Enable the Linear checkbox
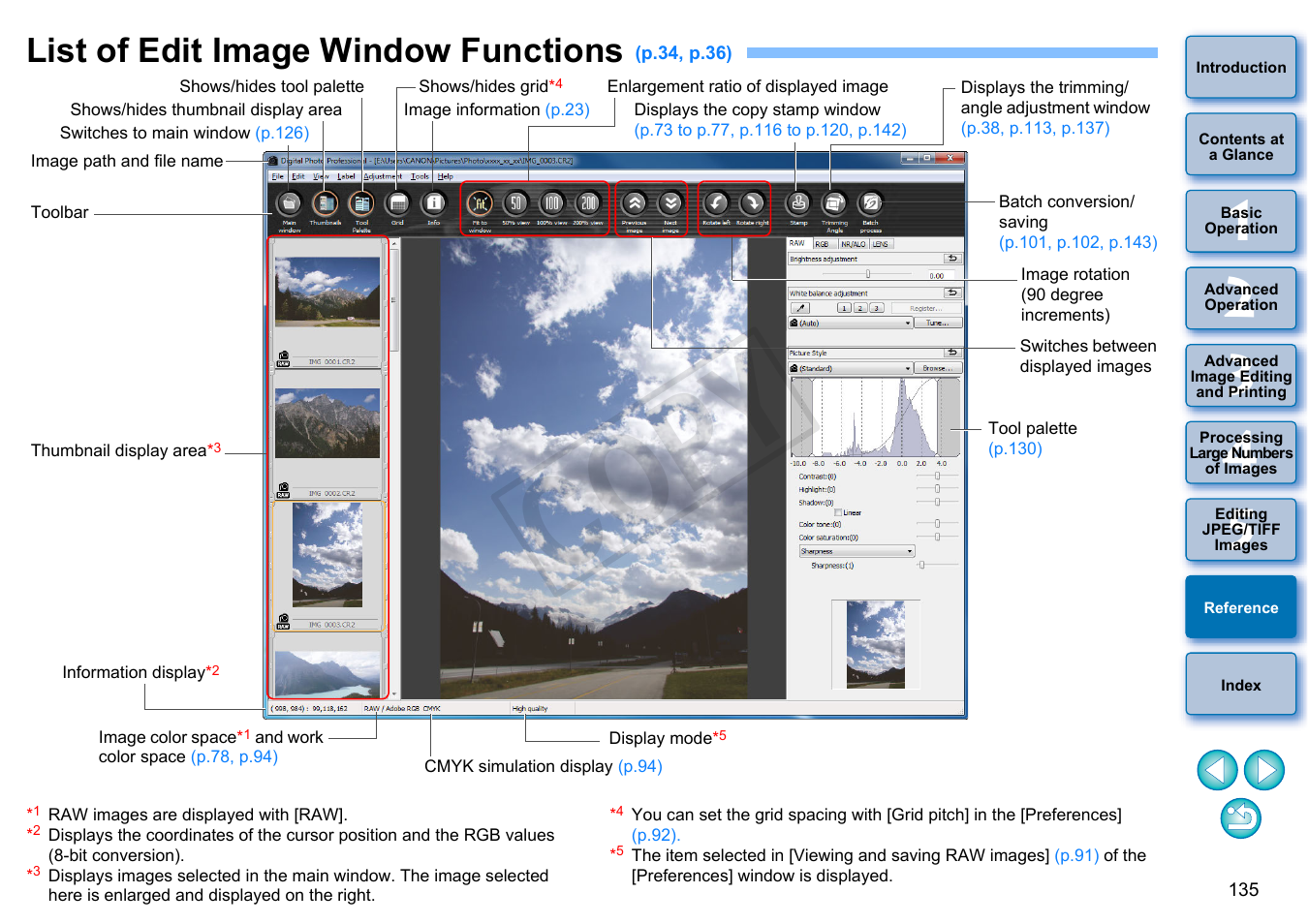1308x924 pixels. 838,512
